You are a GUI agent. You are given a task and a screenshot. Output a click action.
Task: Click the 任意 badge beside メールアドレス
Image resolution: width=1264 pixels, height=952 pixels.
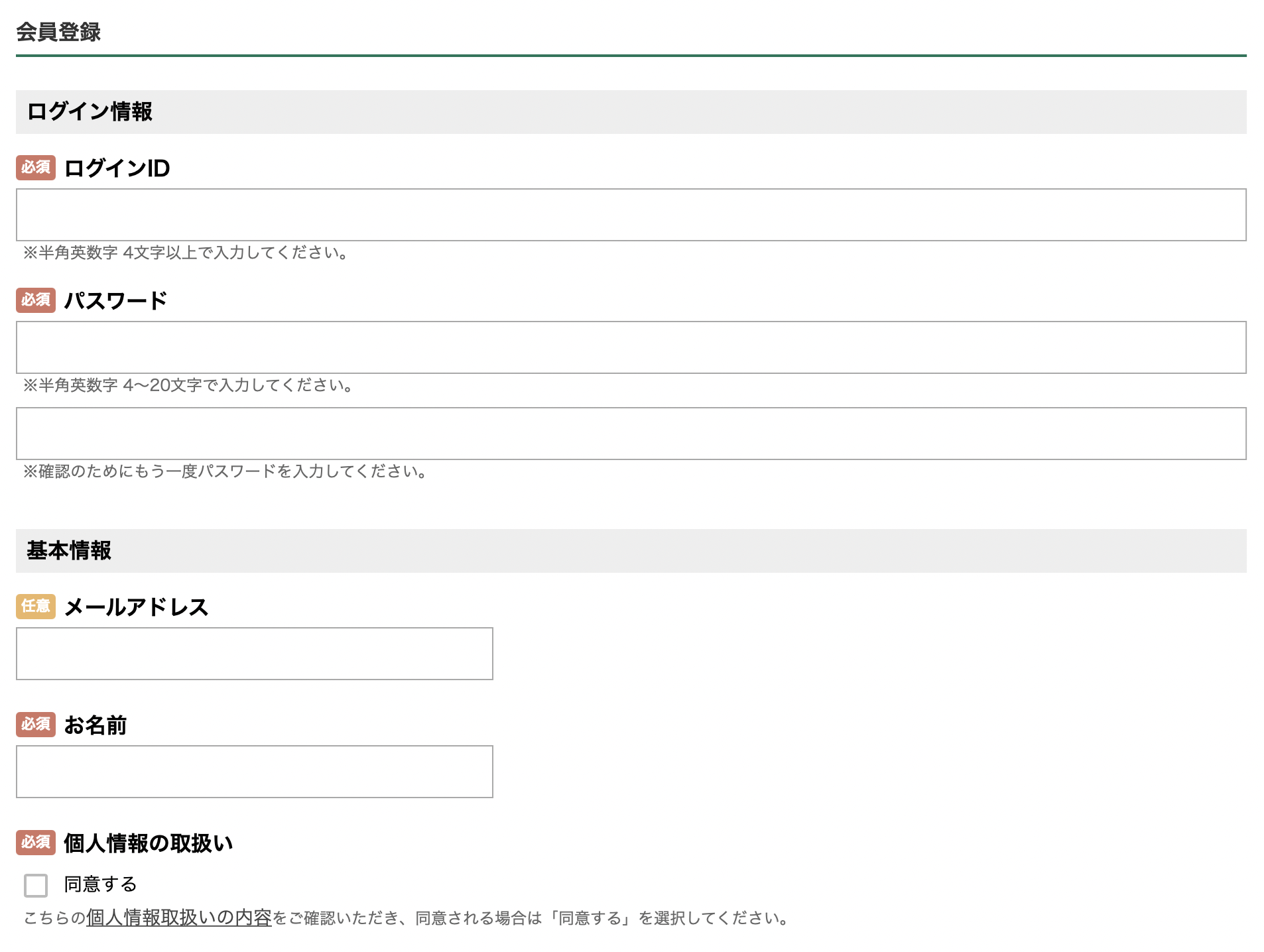coord(36,606)
